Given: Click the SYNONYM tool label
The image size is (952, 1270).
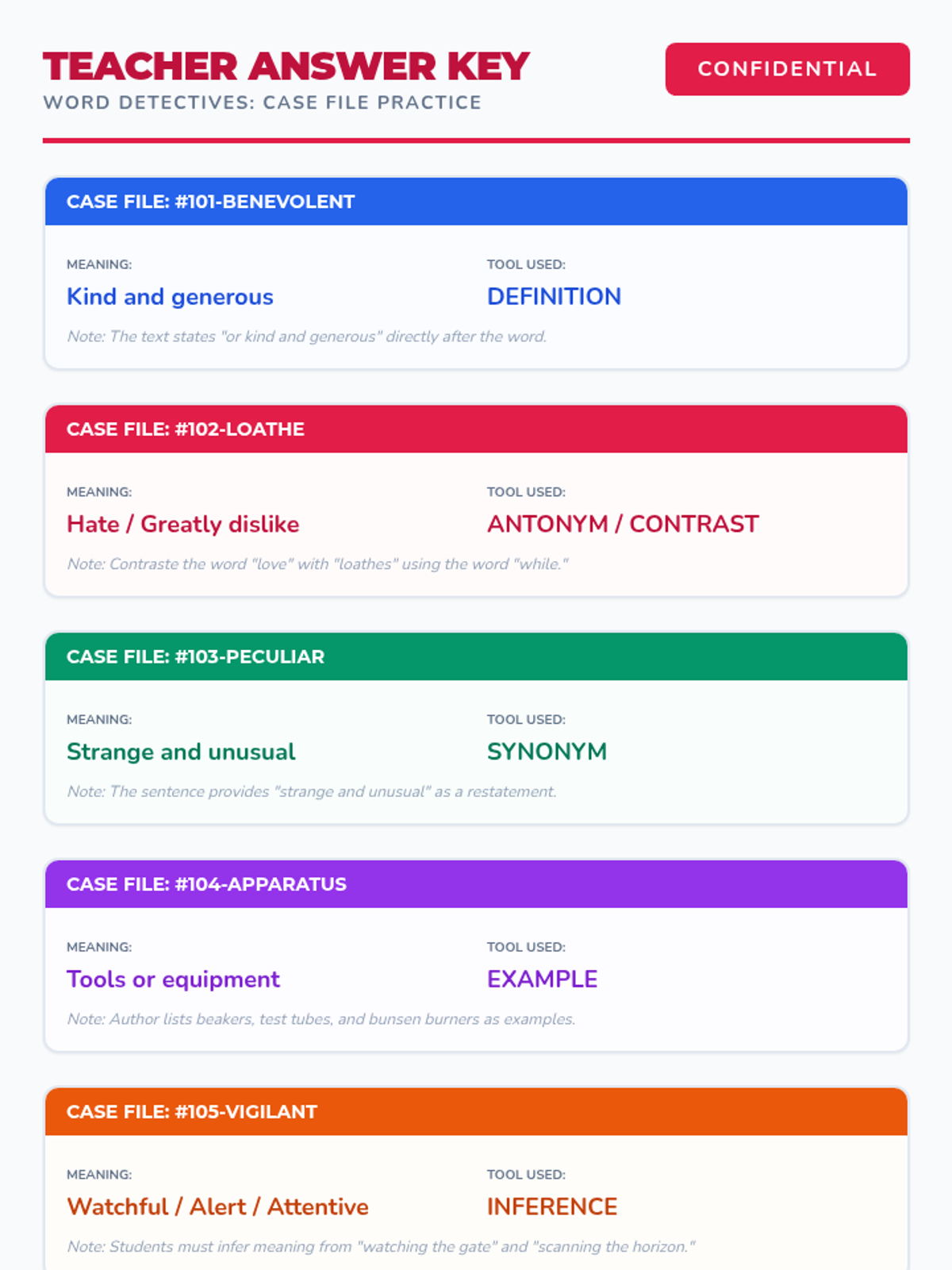Looking at the screenshot, I should 547,752.
